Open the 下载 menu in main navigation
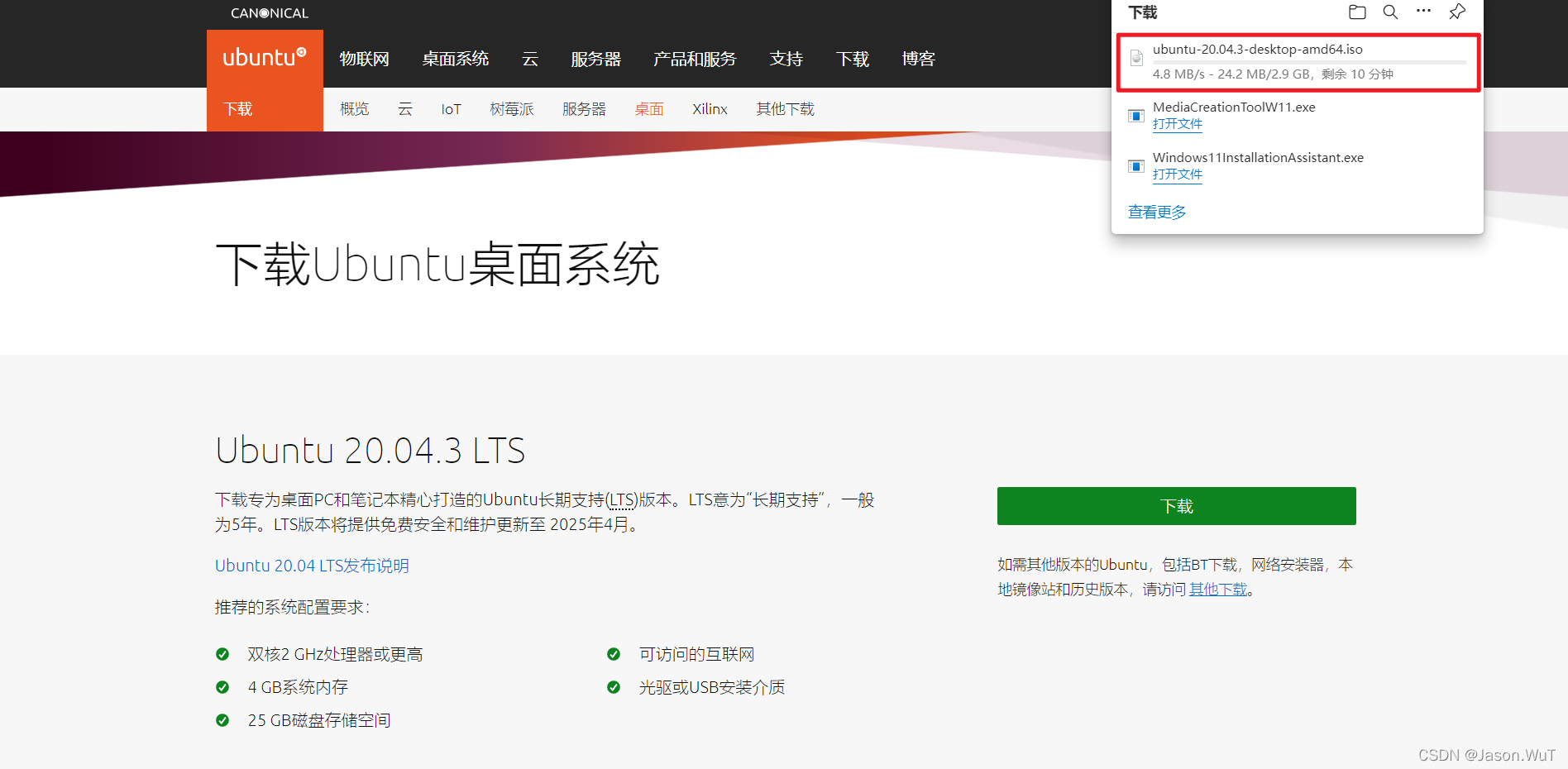 853,59
